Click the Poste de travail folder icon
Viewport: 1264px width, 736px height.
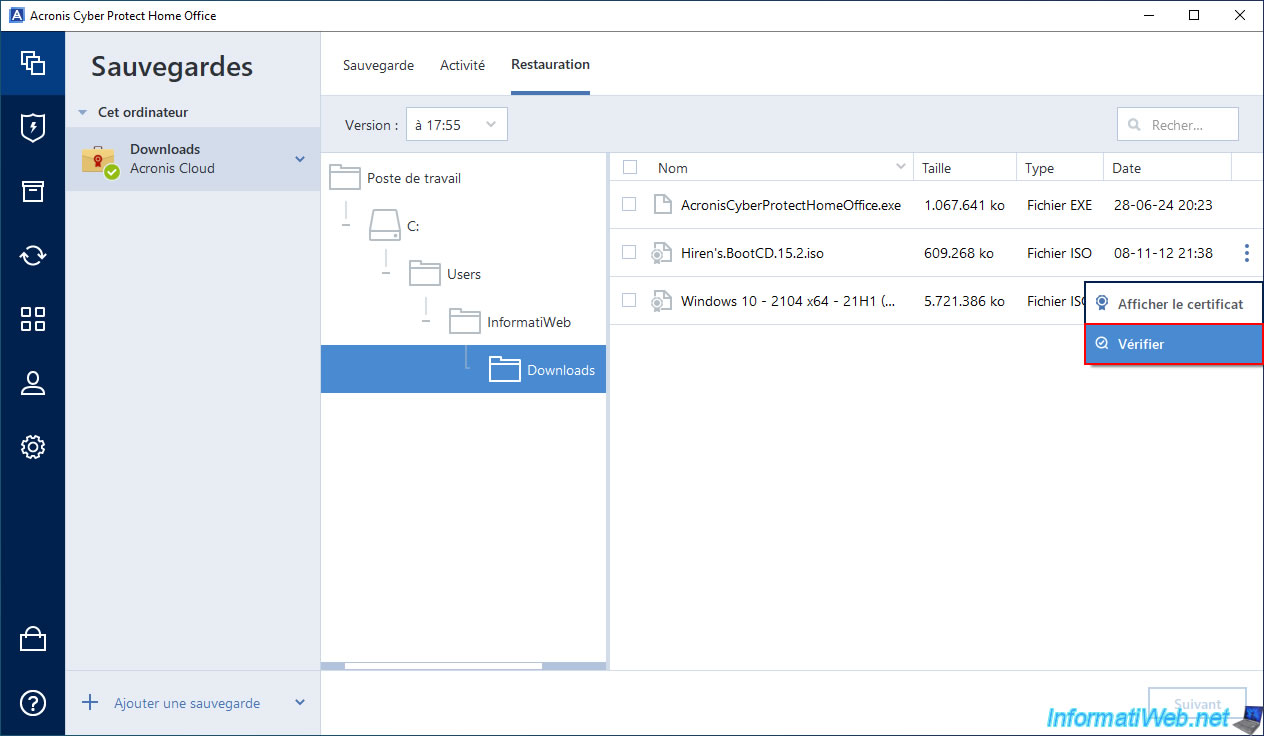[345, 178]
